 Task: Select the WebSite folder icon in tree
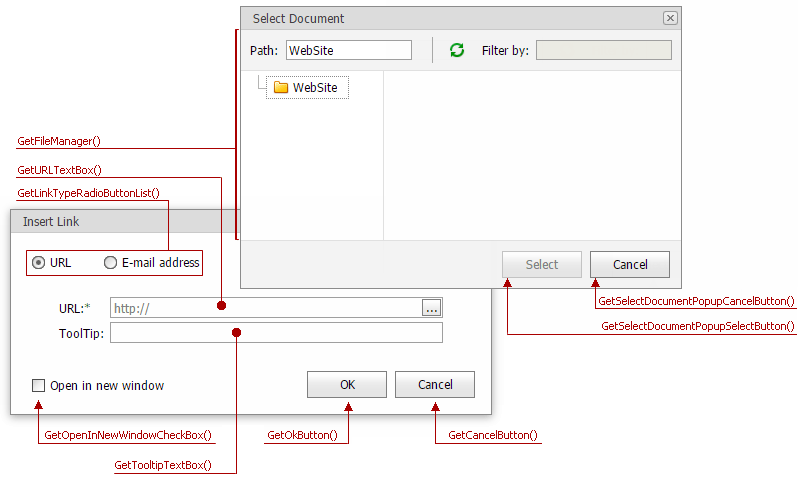[x=281, y=87]
